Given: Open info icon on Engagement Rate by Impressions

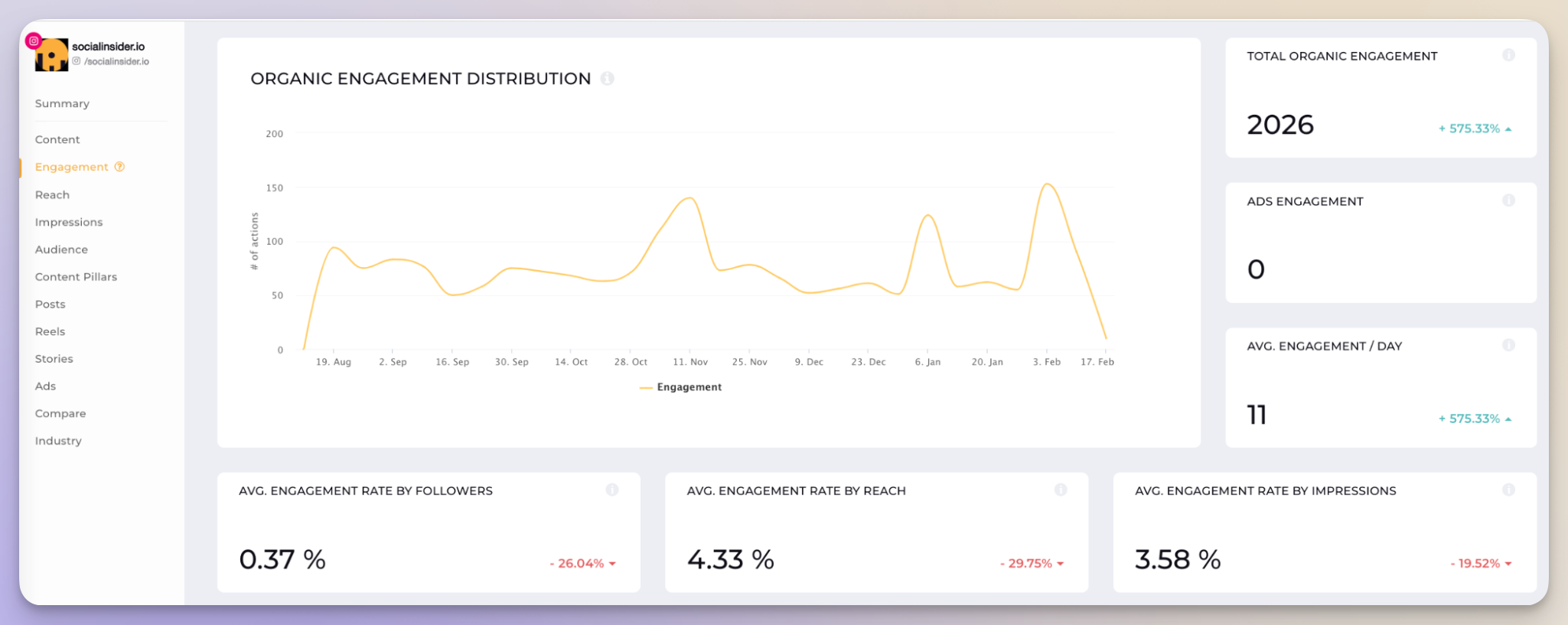Looking at the screenshot, I should [1508, 490].
